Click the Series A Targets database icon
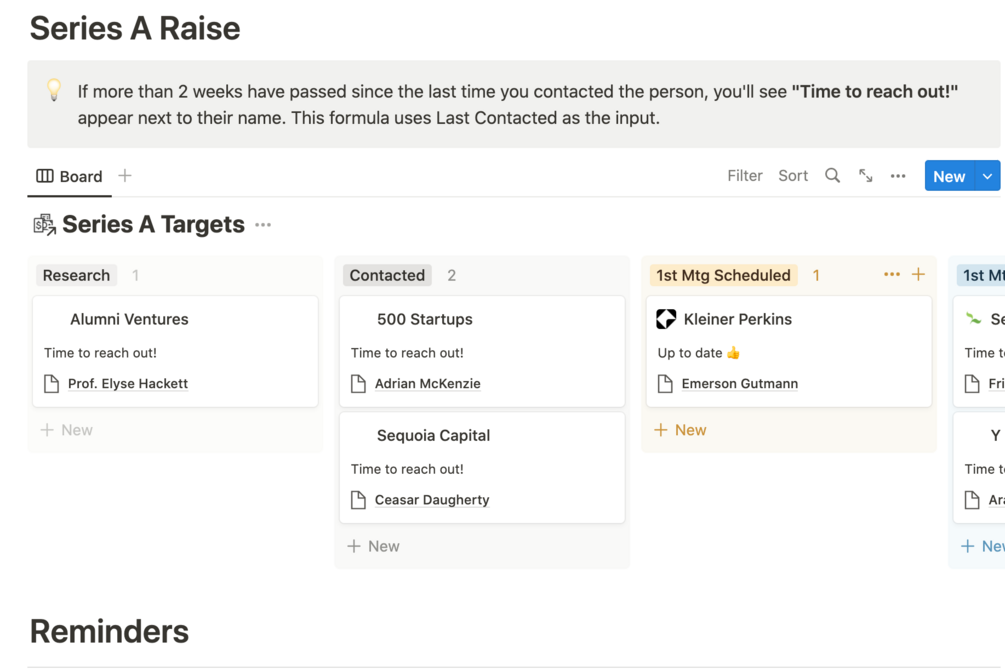Image resolution: width=1005 pixels, height=670 pixels. (x=44, y=224)
